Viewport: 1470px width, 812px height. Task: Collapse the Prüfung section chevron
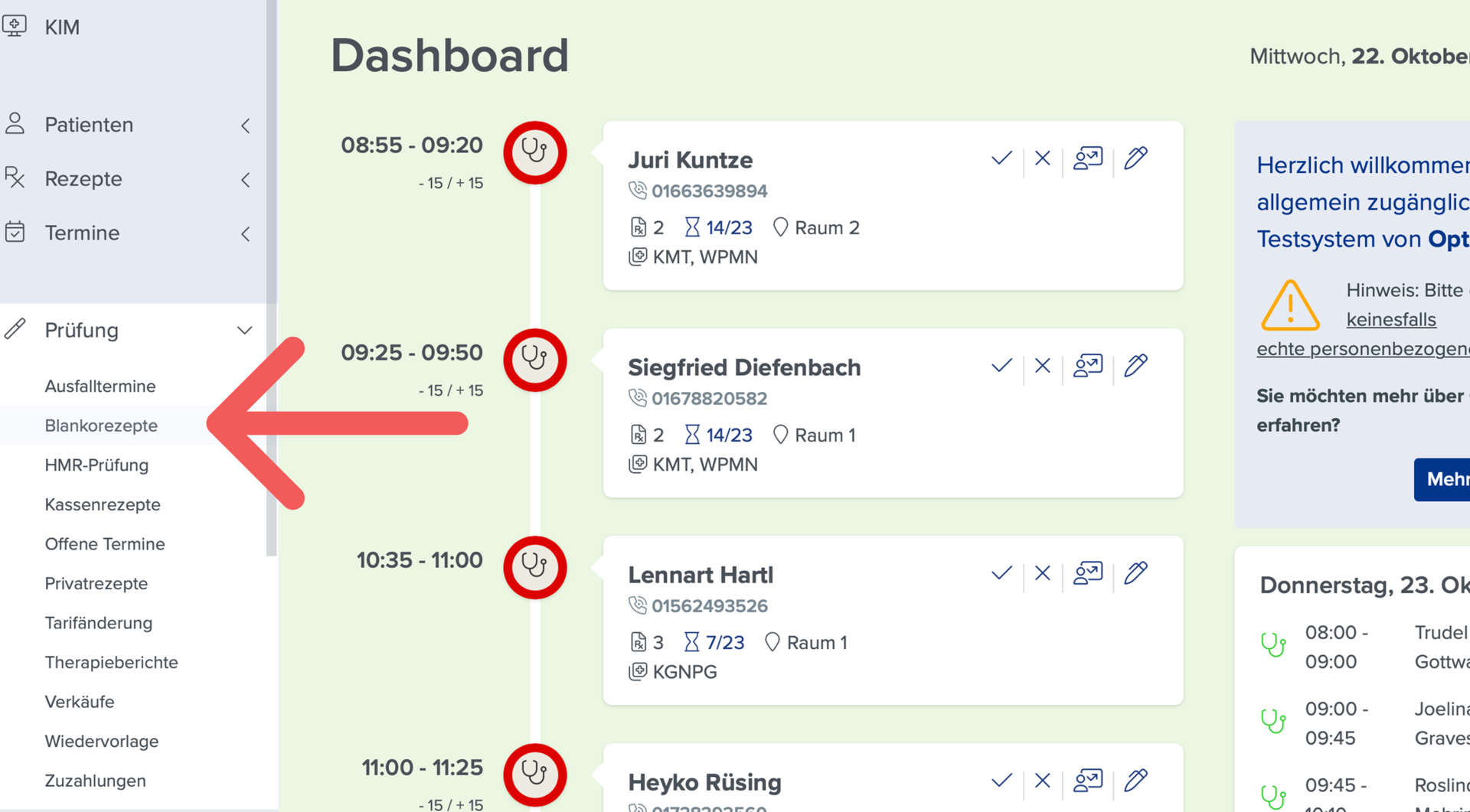coord(244,331)
